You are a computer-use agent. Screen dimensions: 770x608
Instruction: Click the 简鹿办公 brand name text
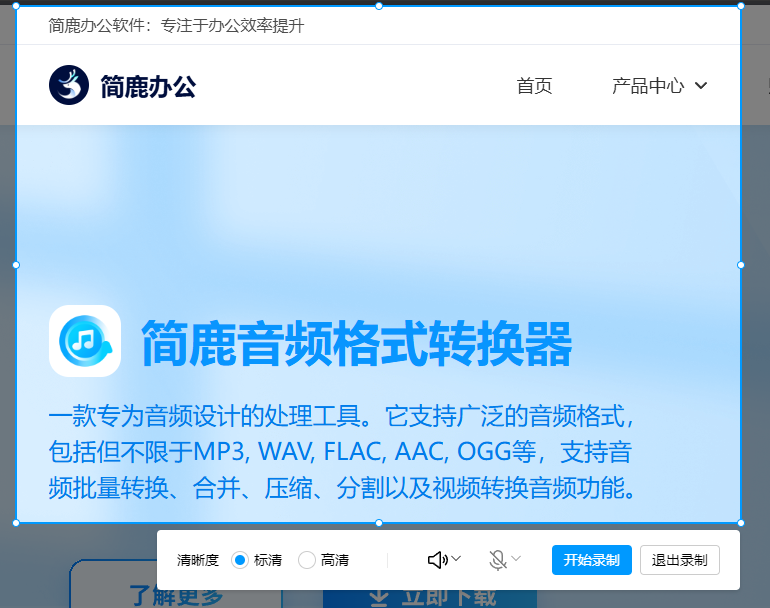coord(148,87)
